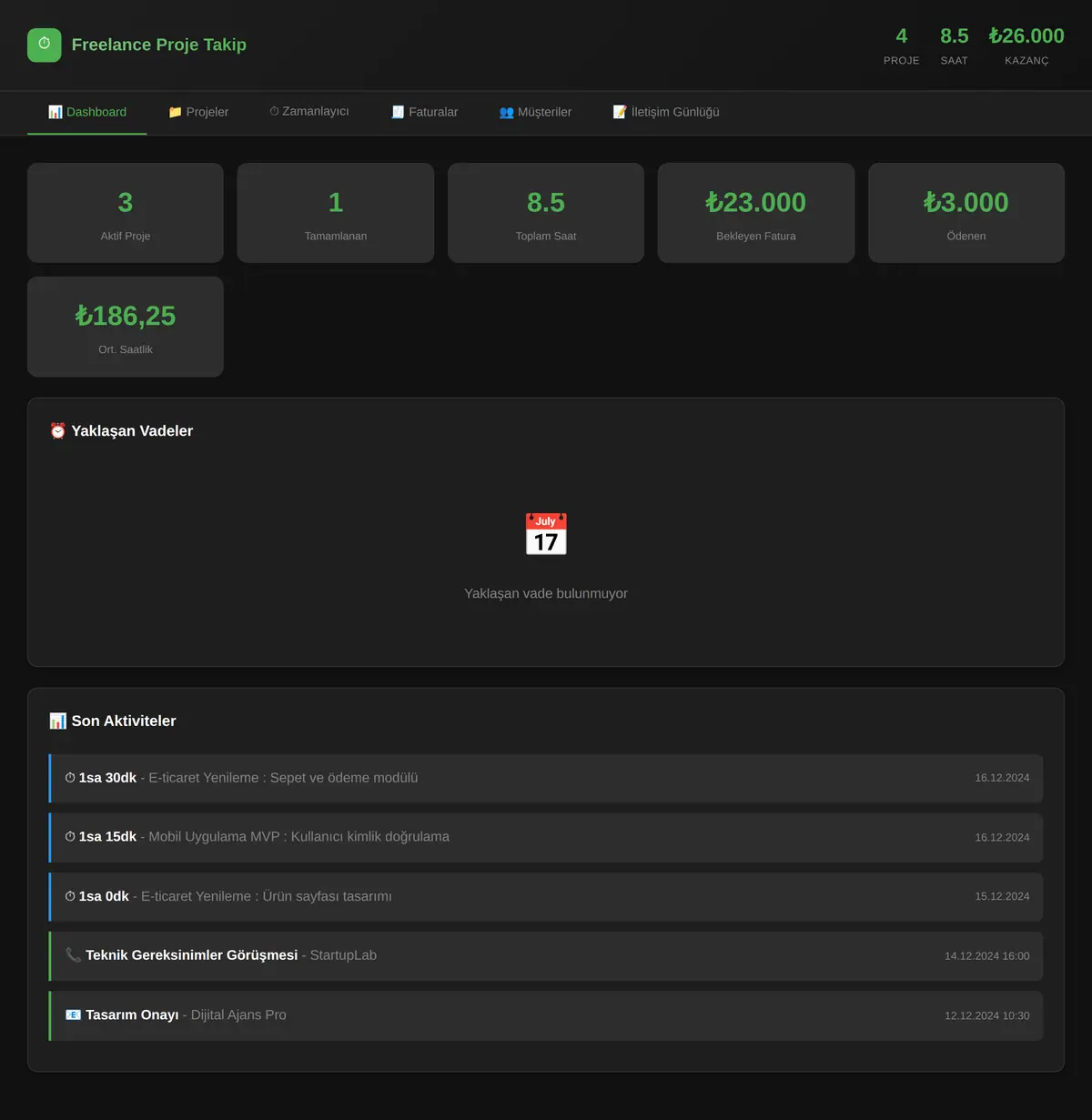Viewport: 1092px width, 1120px height.
Task: Open the Tasarım Onayı activity
Action: click(x=546, y=1015)
